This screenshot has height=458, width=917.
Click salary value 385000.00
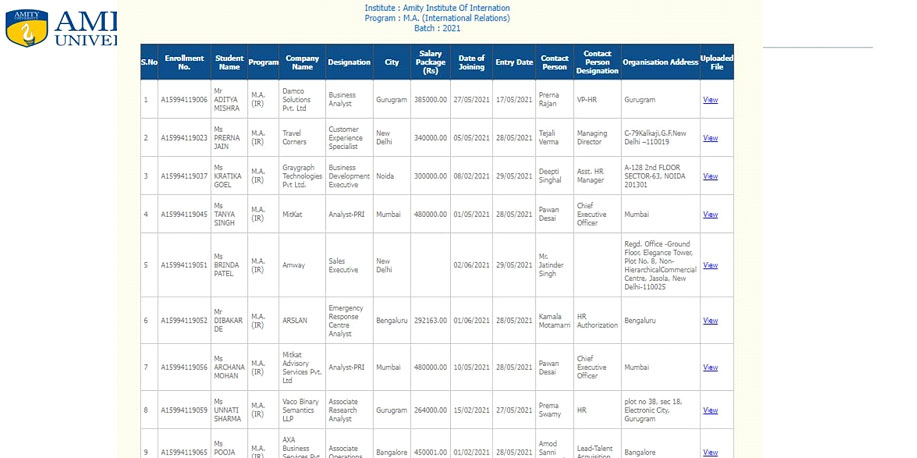430,100
